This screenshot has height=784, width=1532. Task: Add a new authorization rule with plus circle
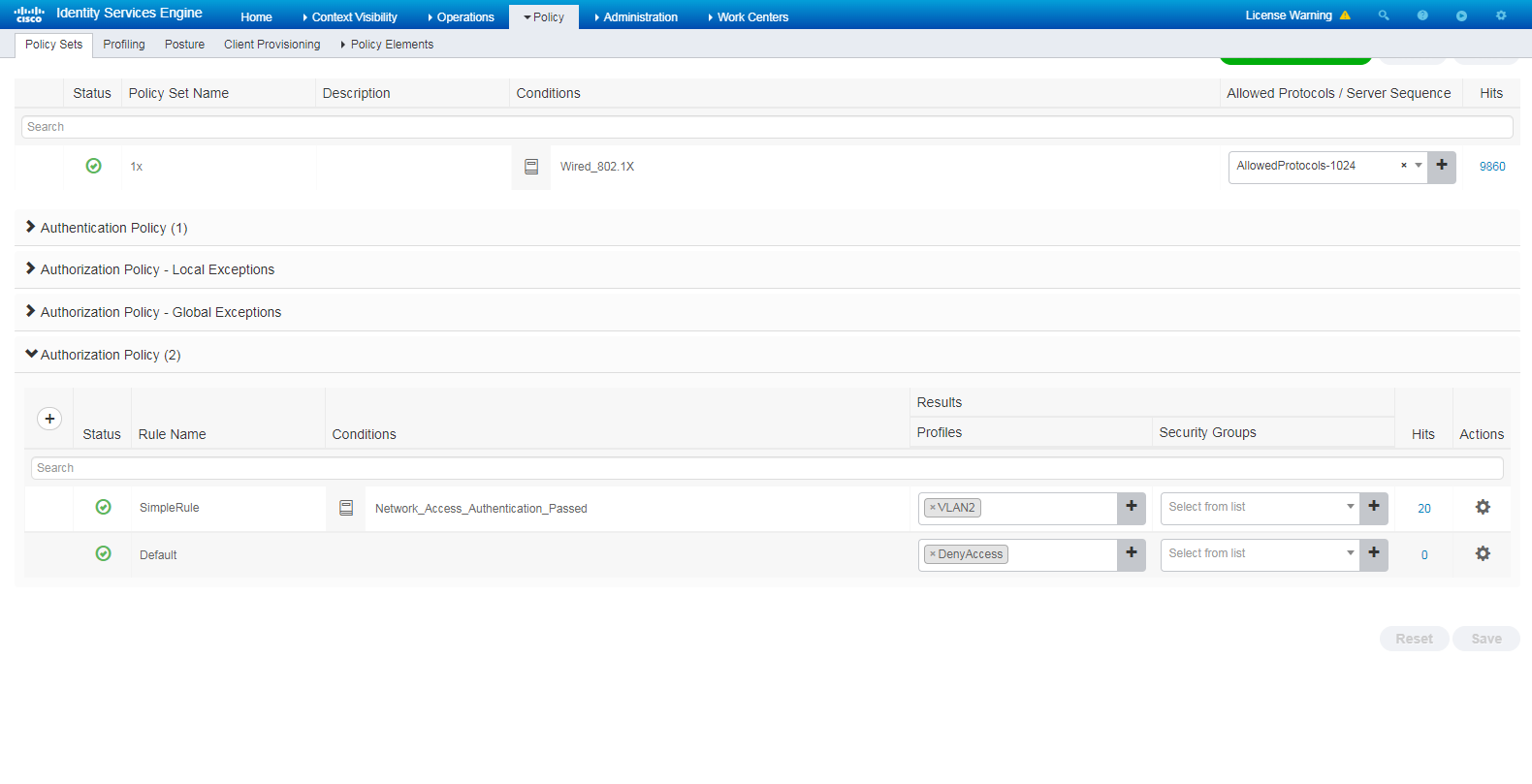click(x=49, y=419)
